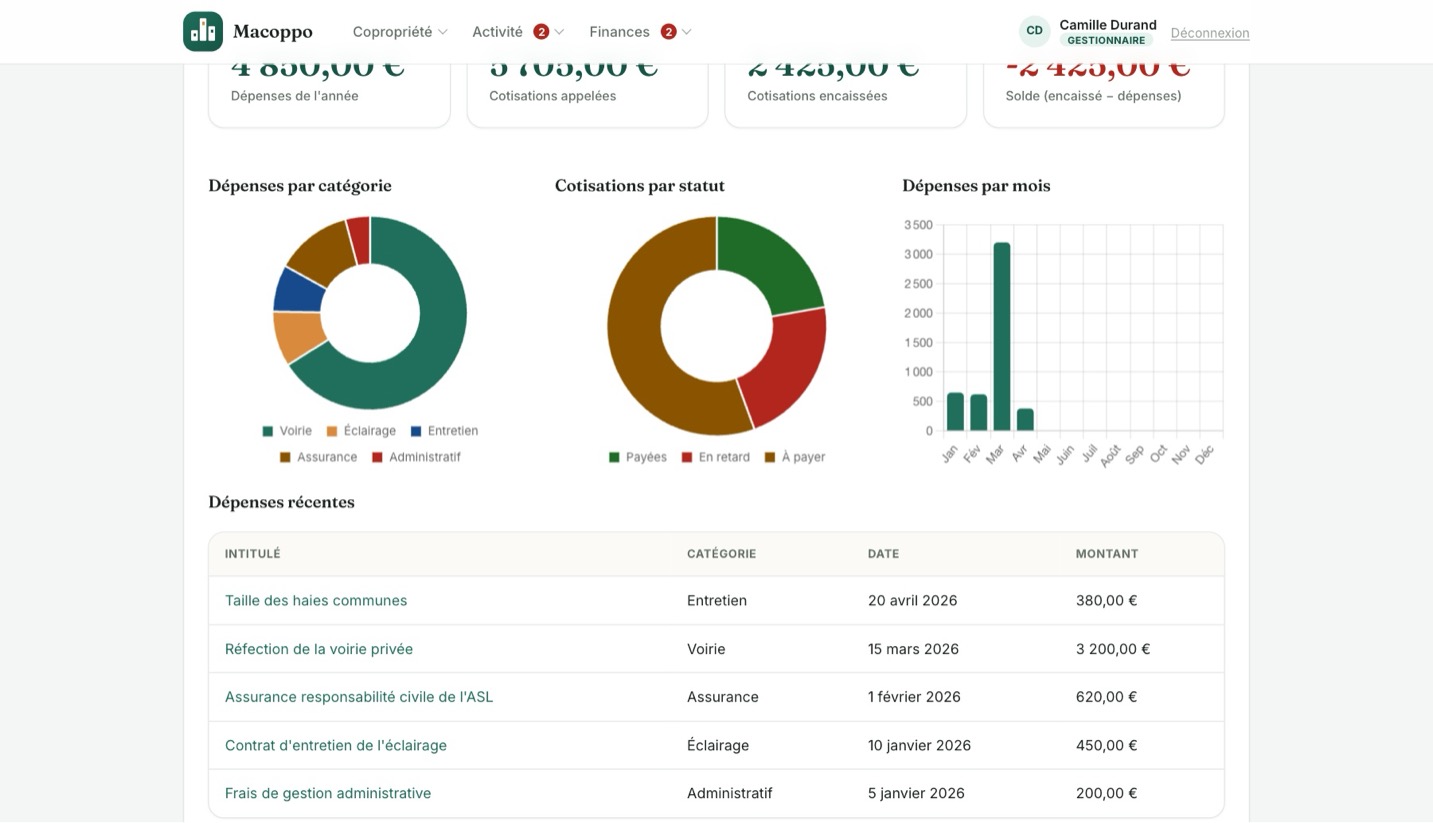Screen dimensions: 1433x823
Task: Click the January bar in monthly expenses
Action: coord(955,411)
